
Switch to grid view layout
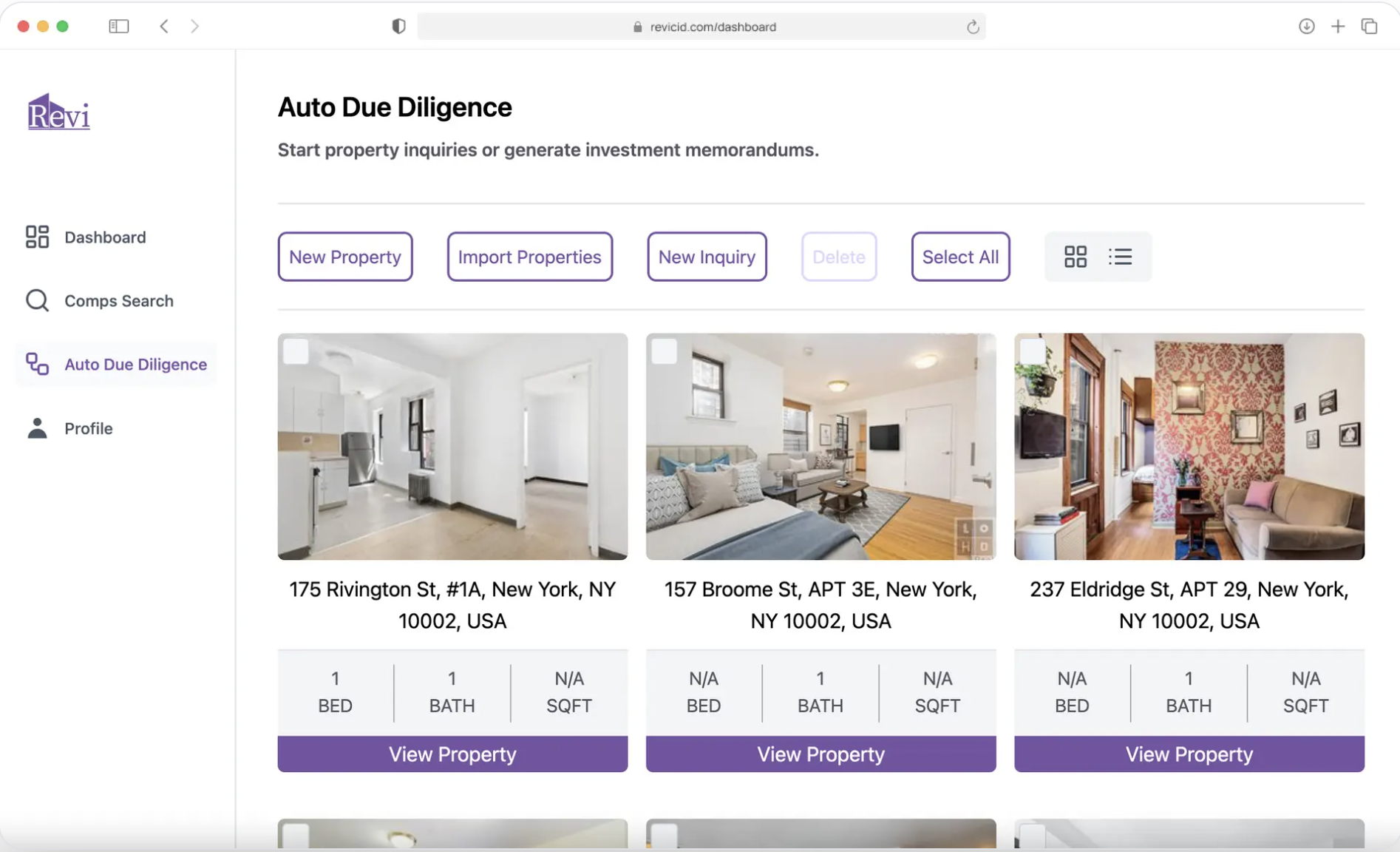(x=1075, y=257)
